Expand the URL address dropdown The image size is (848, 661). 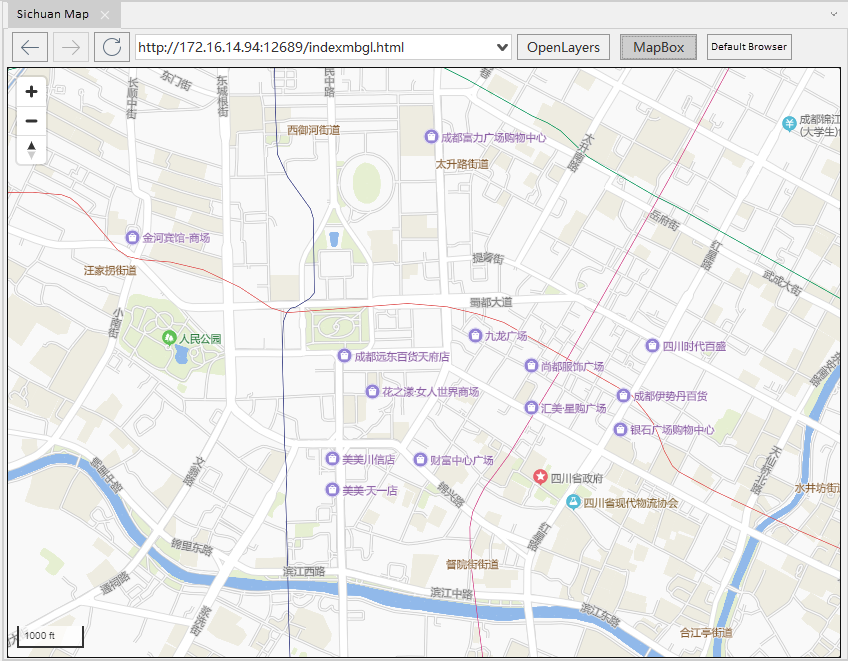pyautogui.click(x=502, y=47)
